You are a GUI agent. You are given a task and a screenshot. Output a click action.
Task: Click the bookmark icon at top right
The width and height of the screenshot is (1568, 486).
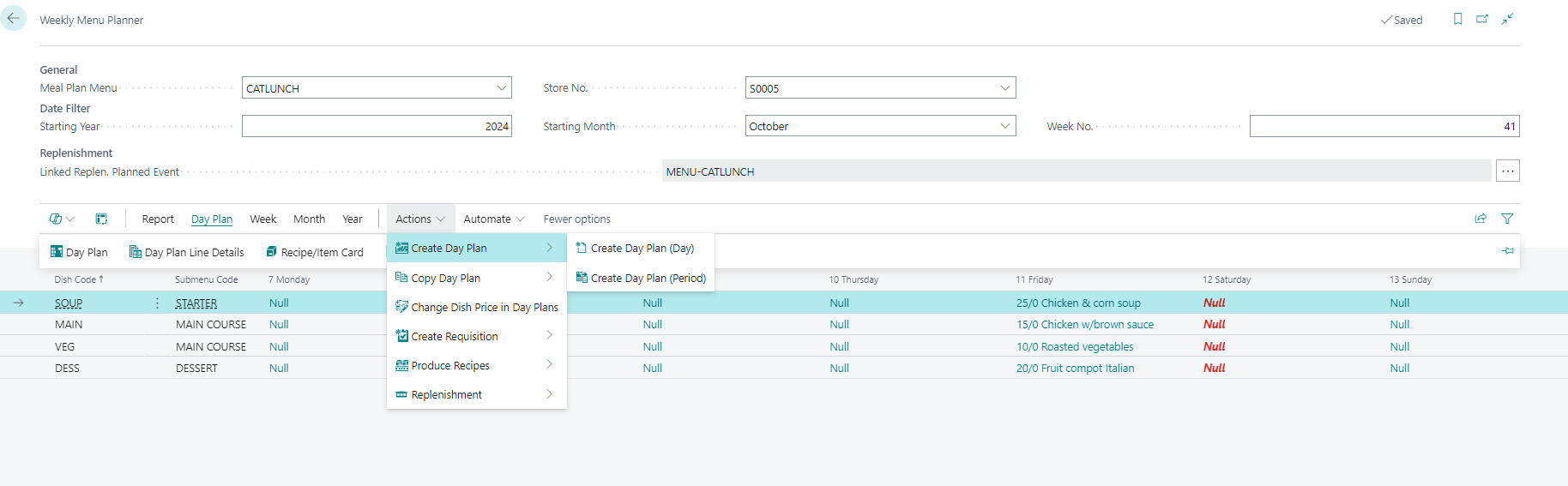point(1457,19)
